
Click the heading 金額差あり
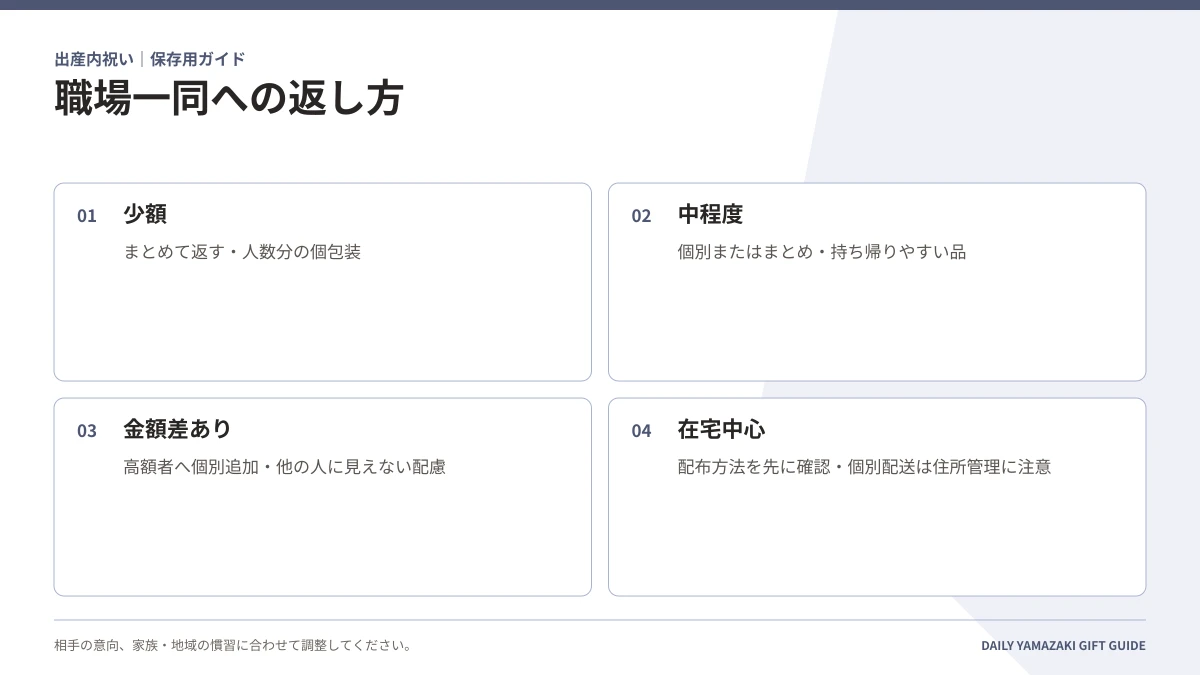point(178,429)
